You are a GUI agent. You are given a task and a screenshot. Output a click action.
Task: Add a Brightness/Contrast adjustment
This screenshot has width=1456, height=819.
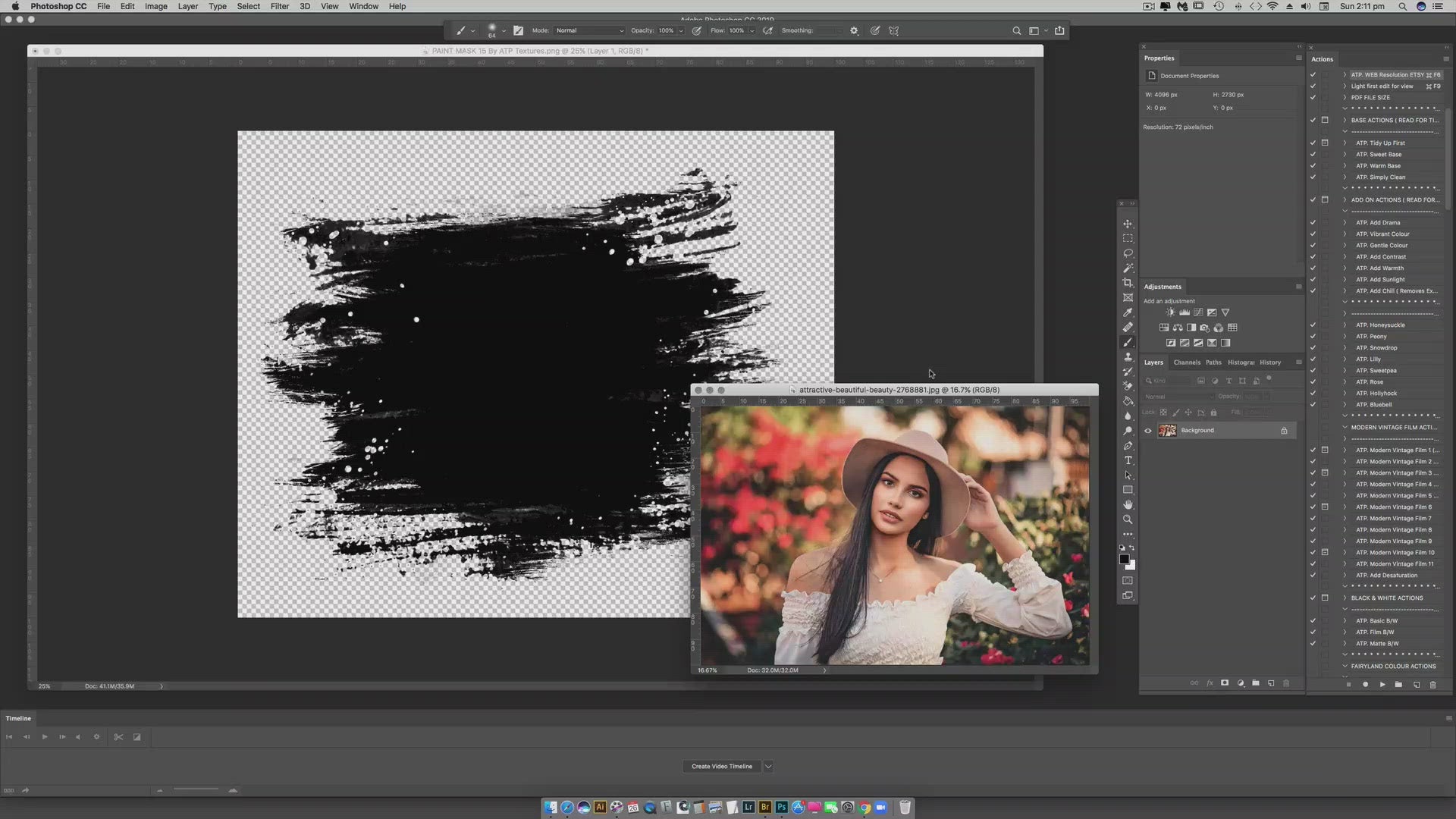click(1170, 312)
